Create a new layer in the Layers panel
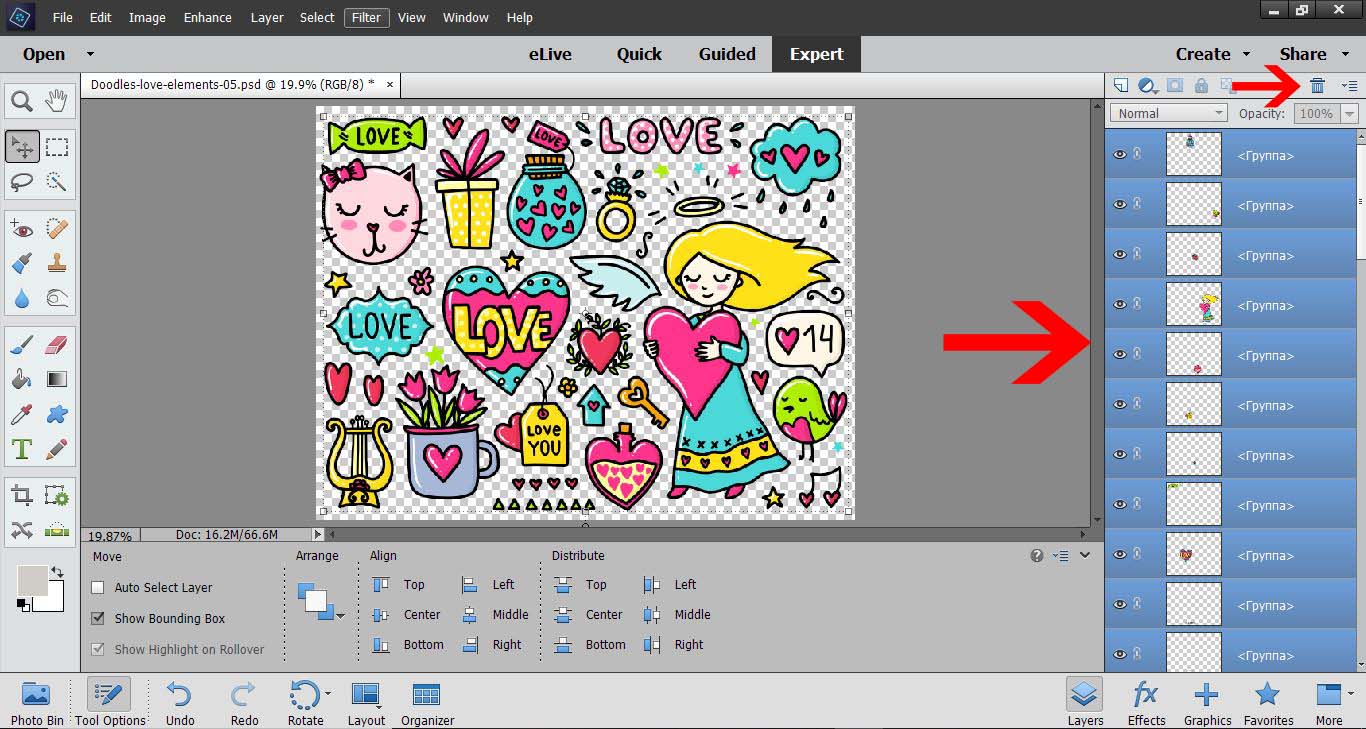1366x729 pixels. (1121, 86)
